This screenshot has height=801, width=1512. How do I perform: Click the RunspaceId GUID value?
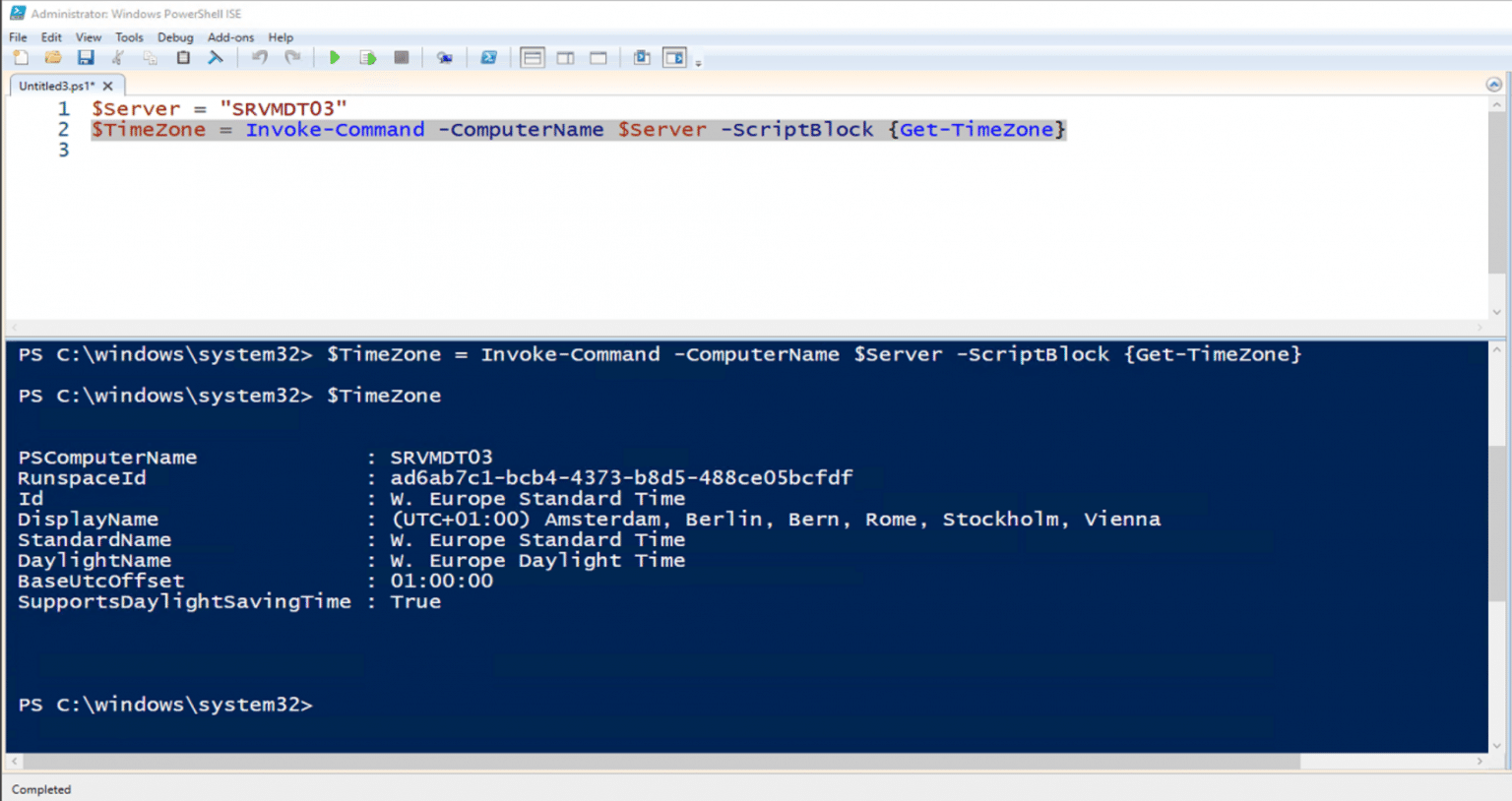point(621,478)
